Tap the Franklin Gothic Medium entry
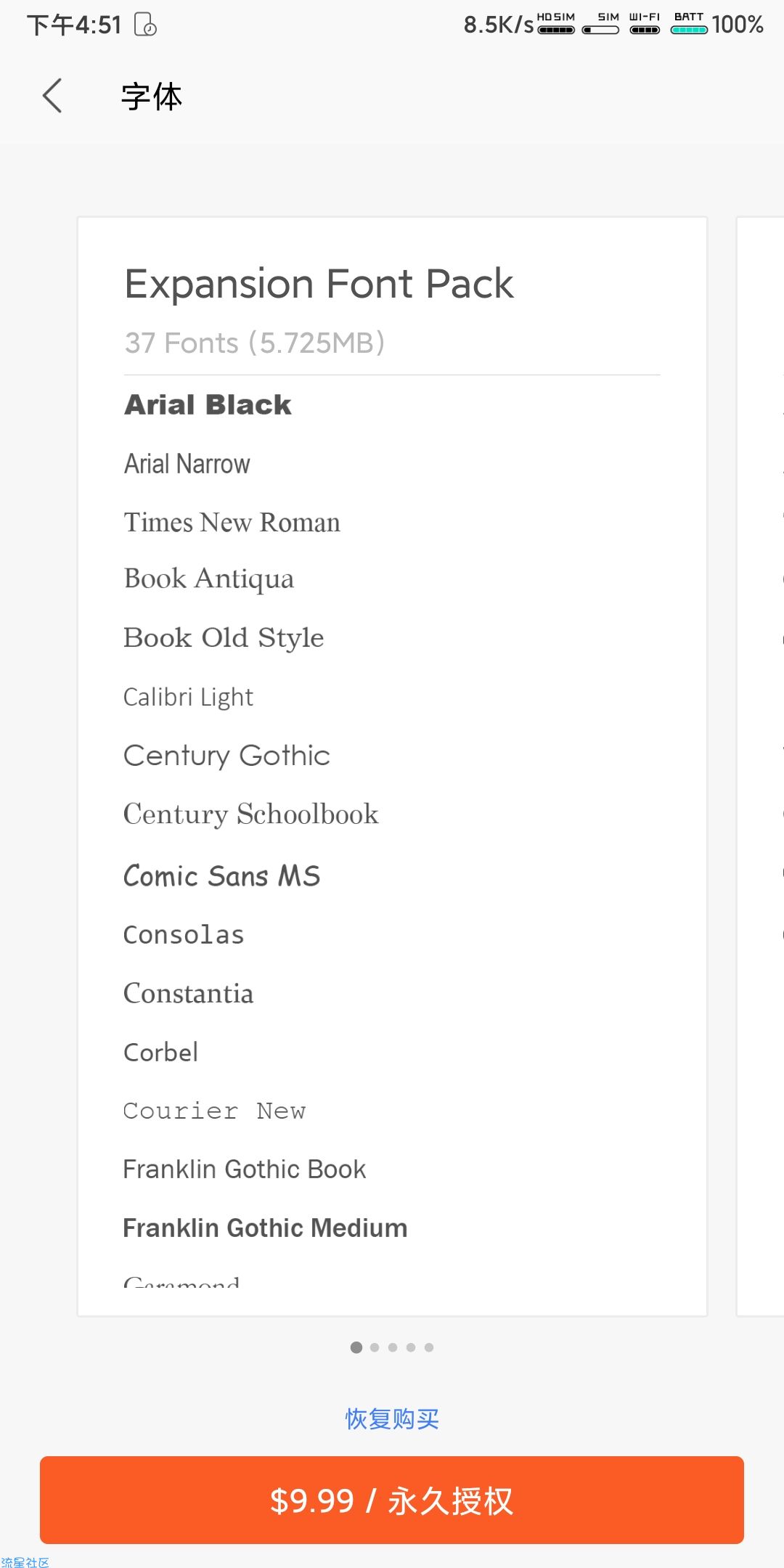This screenshot has height=1568, width=784. click(265, 1228)
